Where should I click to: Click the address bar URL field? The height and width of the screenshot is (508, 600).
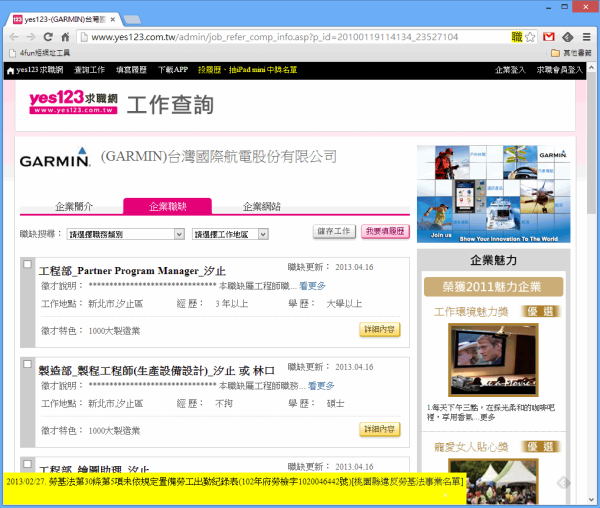pos(274,37)
